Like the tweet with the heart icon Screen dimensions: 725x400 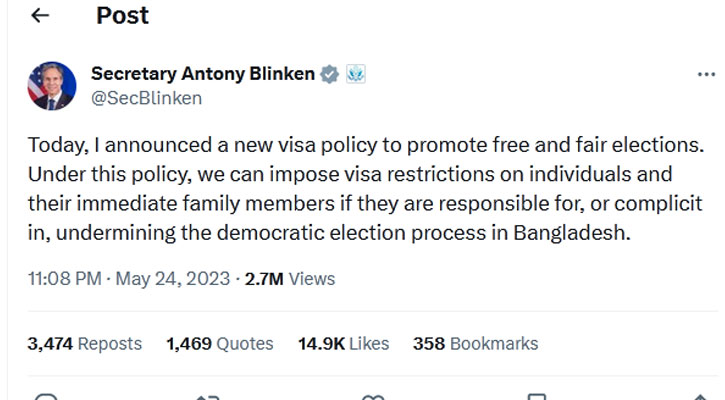373,397
